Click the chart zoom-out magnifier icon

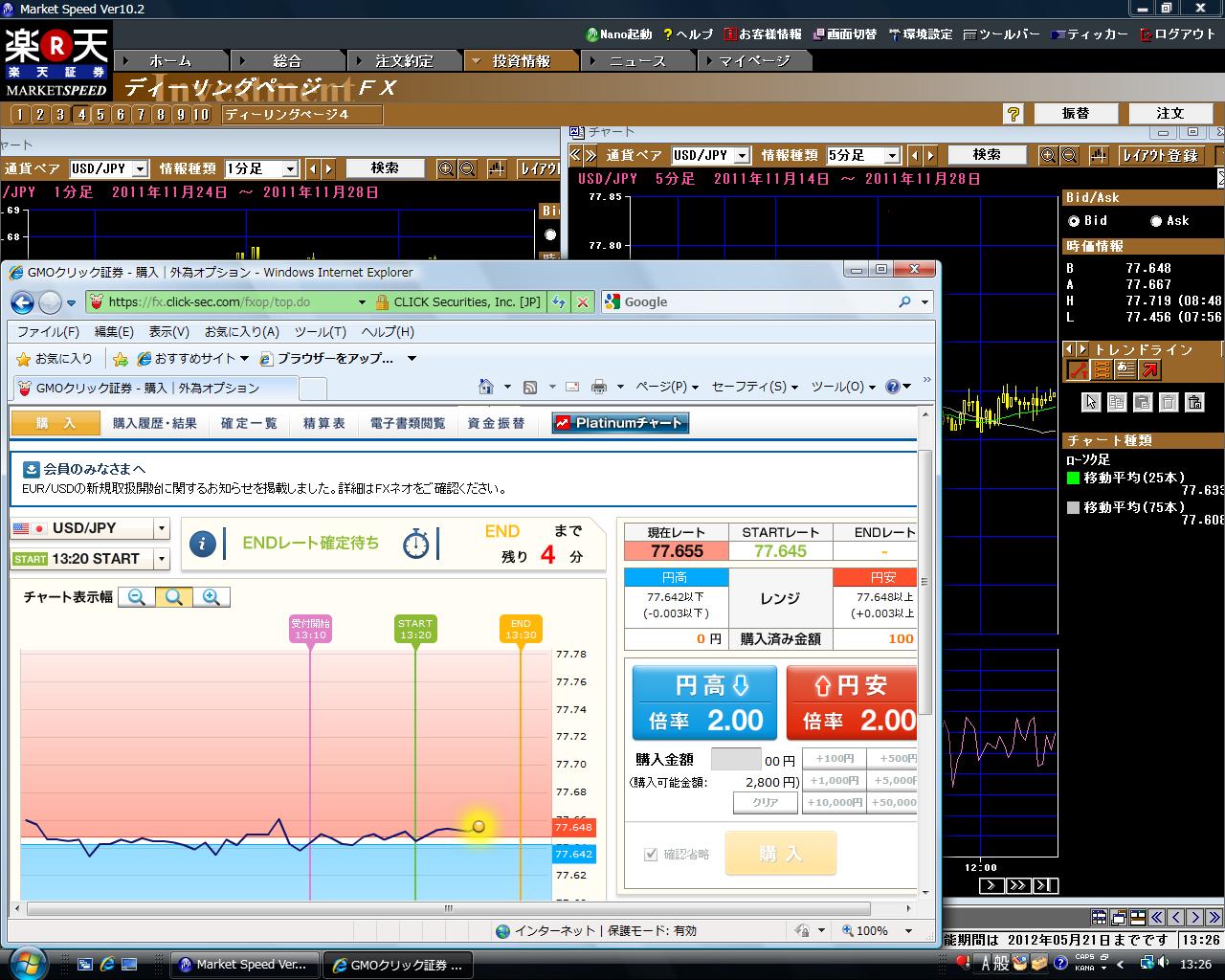(x=137, y=597)
